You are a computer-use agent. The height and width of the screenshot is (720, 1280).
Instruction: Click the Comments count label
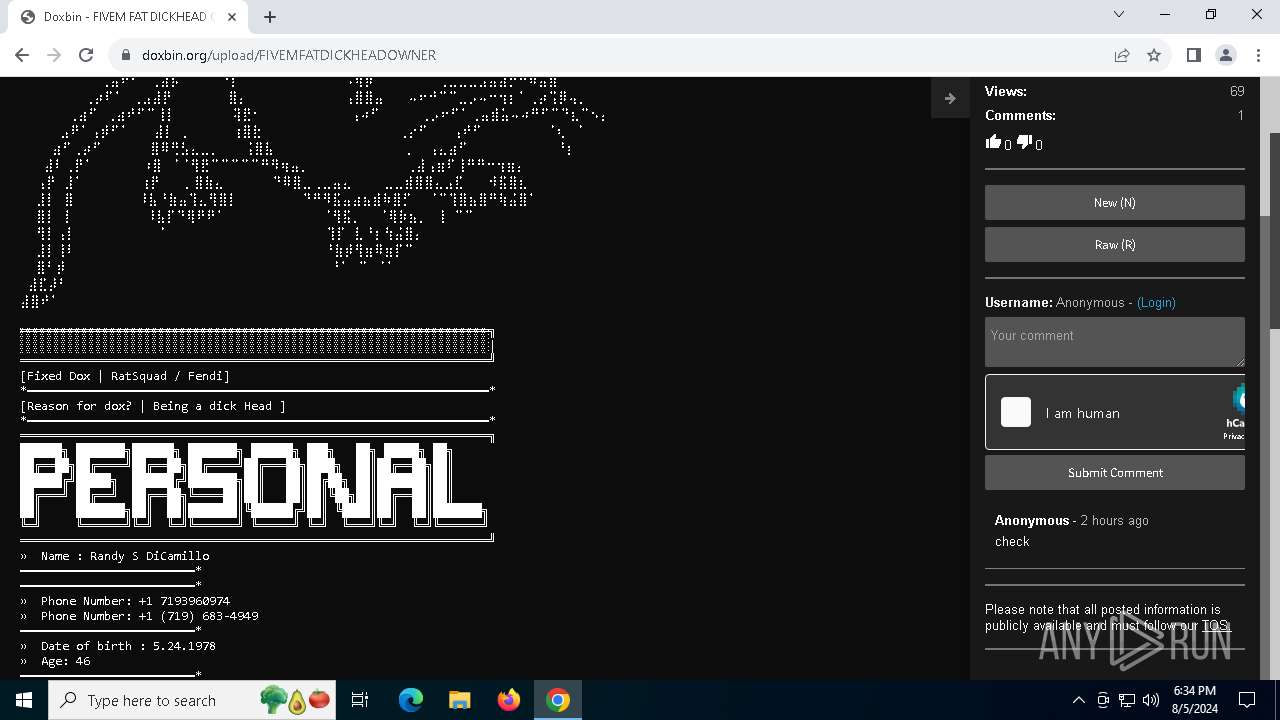point(1020,115)
